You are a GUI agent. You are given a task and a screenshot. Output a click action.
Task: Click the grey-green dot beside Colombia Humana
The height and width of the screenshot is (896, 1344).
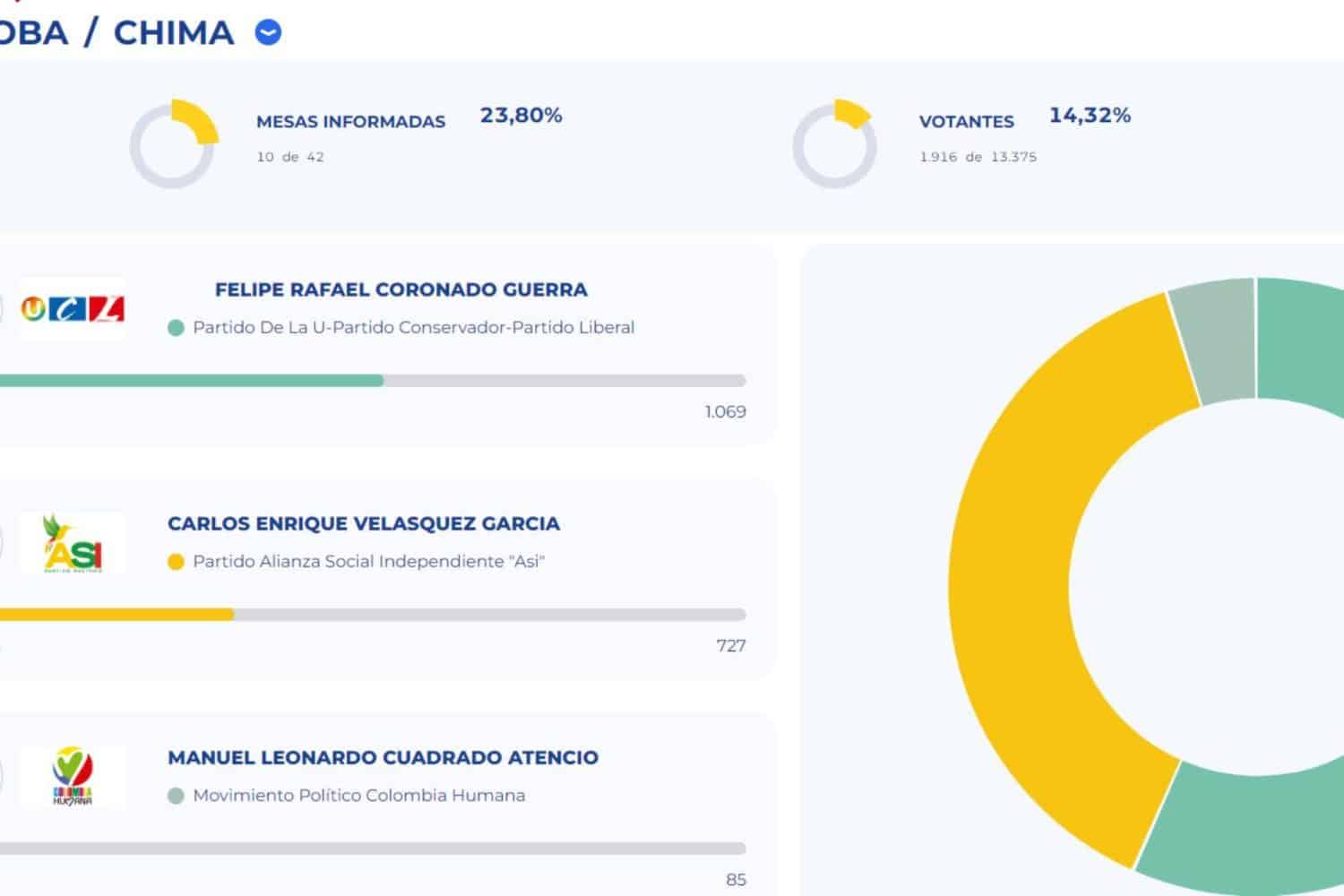176,796
